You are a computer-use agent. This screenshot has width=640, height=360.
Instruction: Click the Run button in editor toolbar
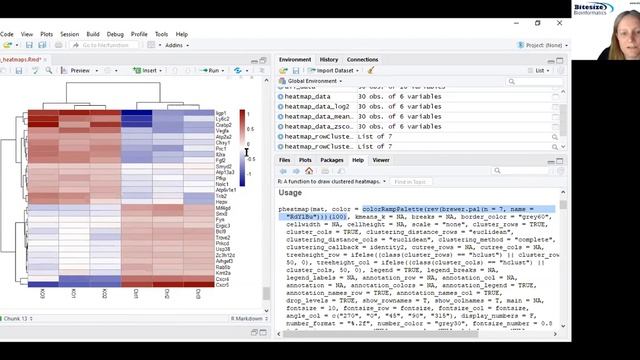(210, 71)
